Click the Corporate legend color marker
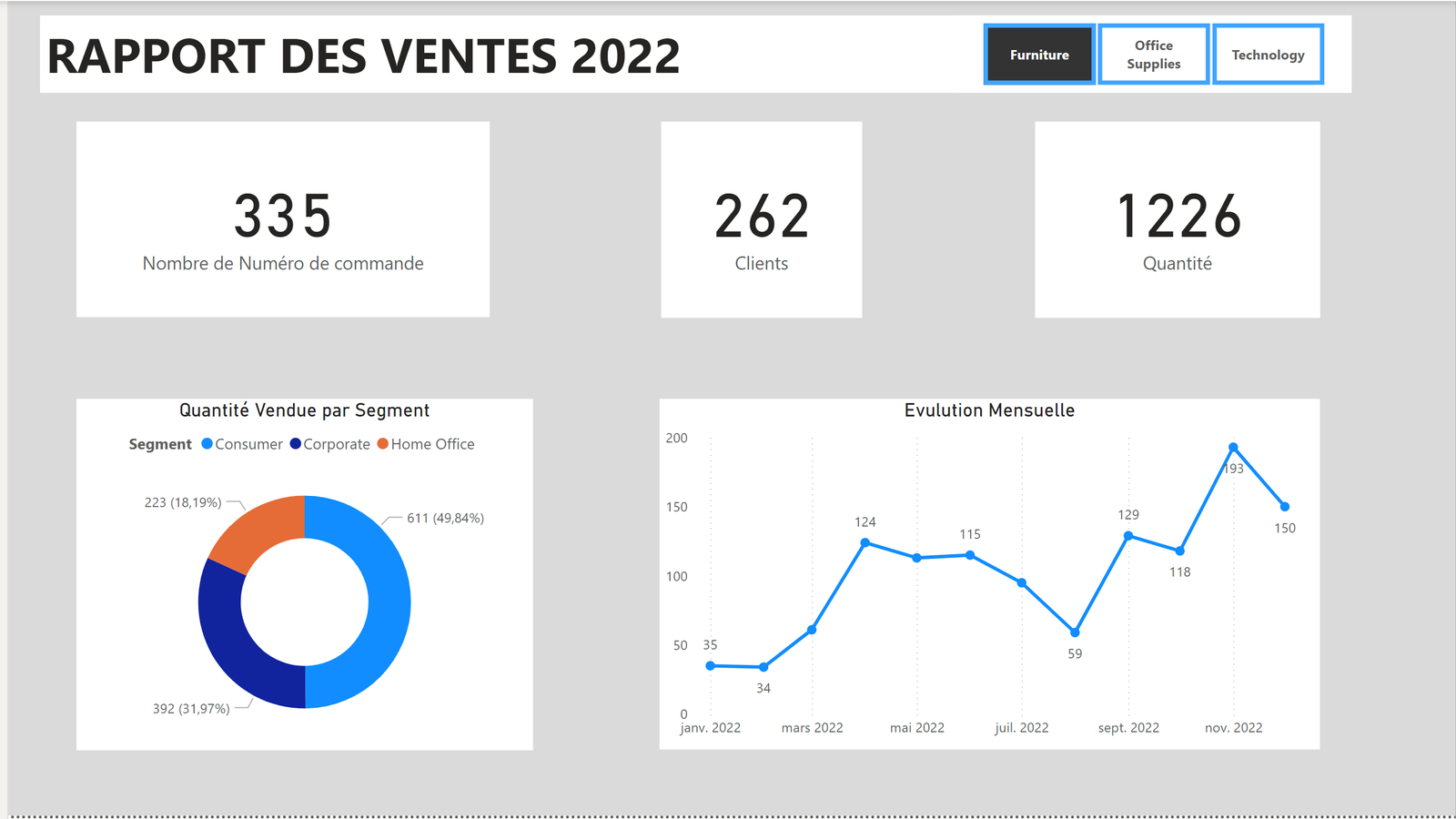1456x819 pixels. tap(298, 444)
